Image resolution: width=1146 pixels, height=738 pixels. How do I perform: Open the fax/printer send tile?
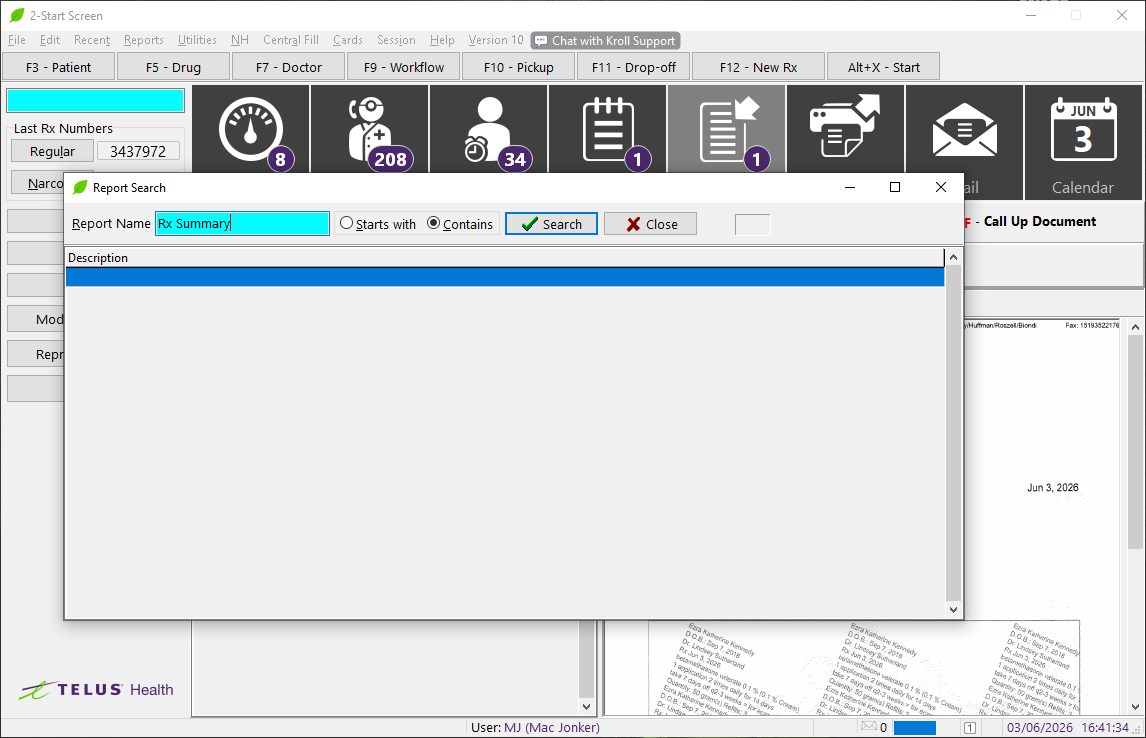point(846,129)
